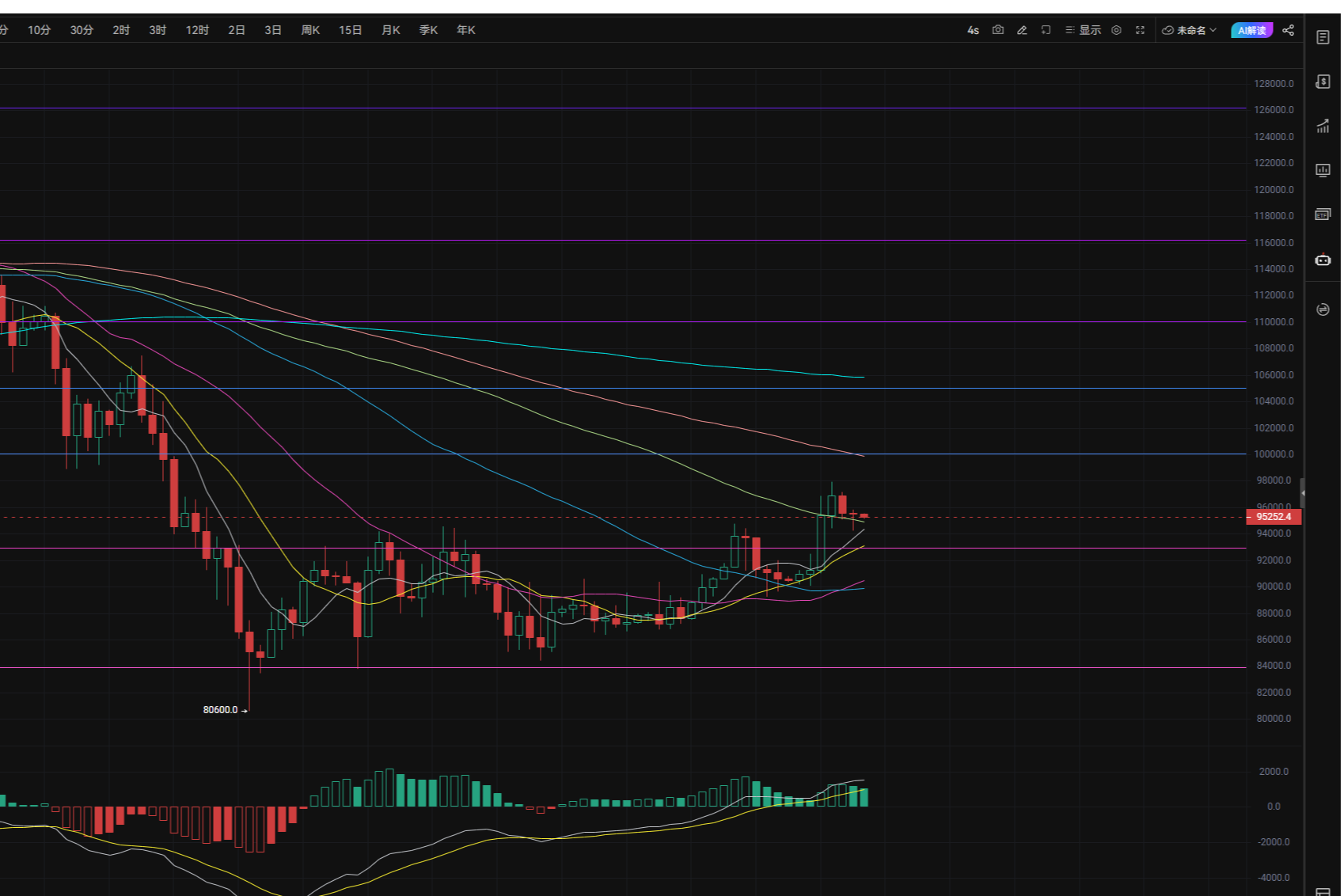Take a chart screenshot with camera icon
This screenshot has width=1344, height=896.
[x=998, y=30]
